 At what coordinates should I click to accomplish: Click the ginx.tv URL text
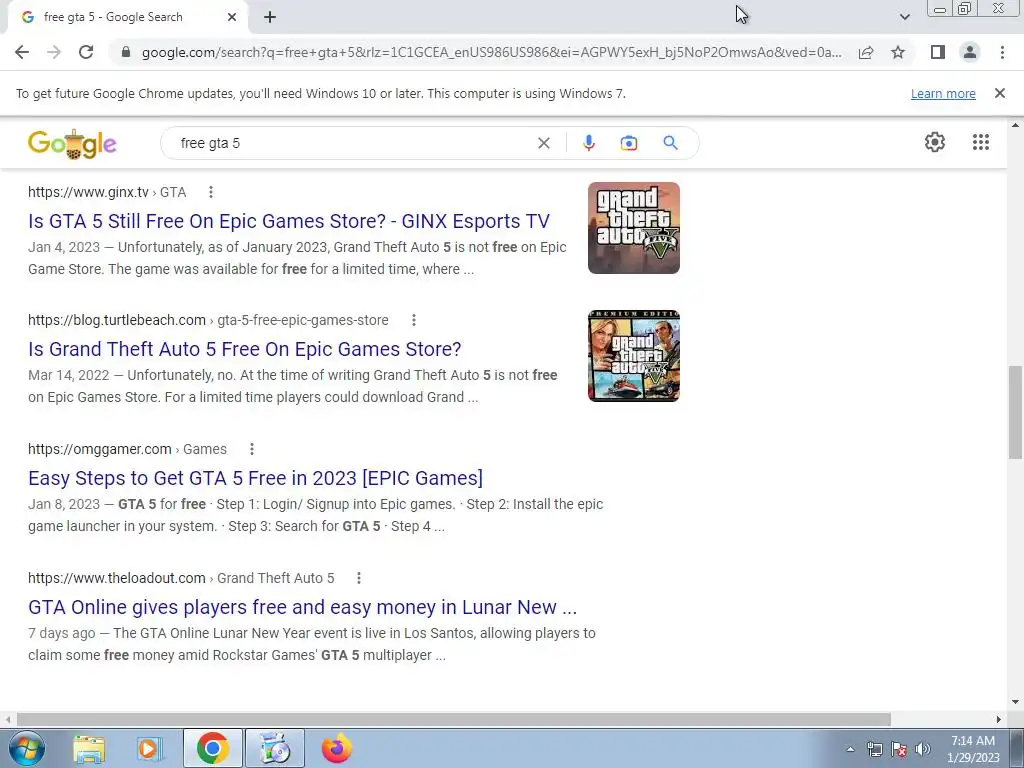88,192
